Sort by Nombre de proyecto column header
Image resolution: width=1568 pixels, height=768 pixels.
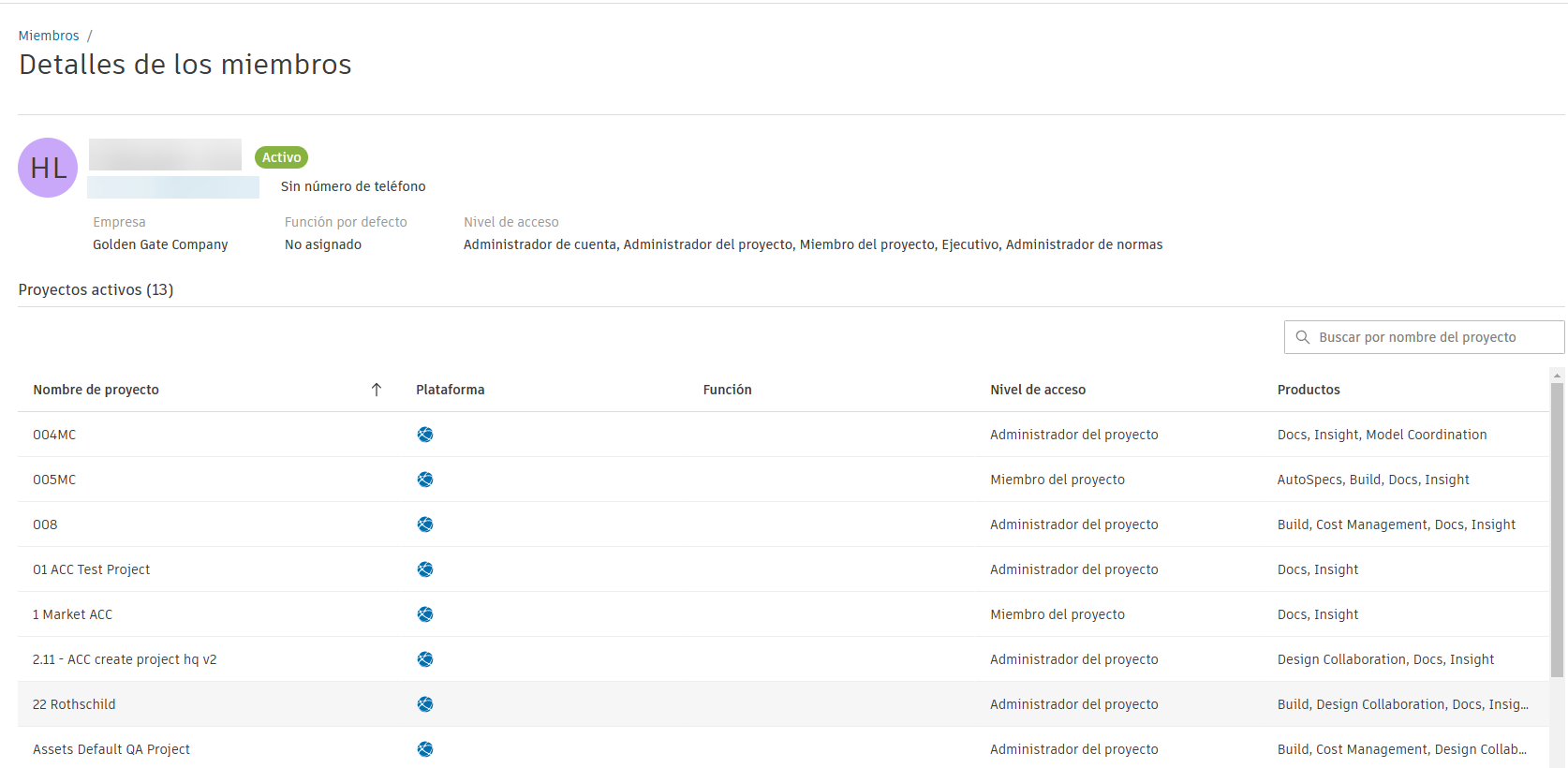[x=96, y=390]
